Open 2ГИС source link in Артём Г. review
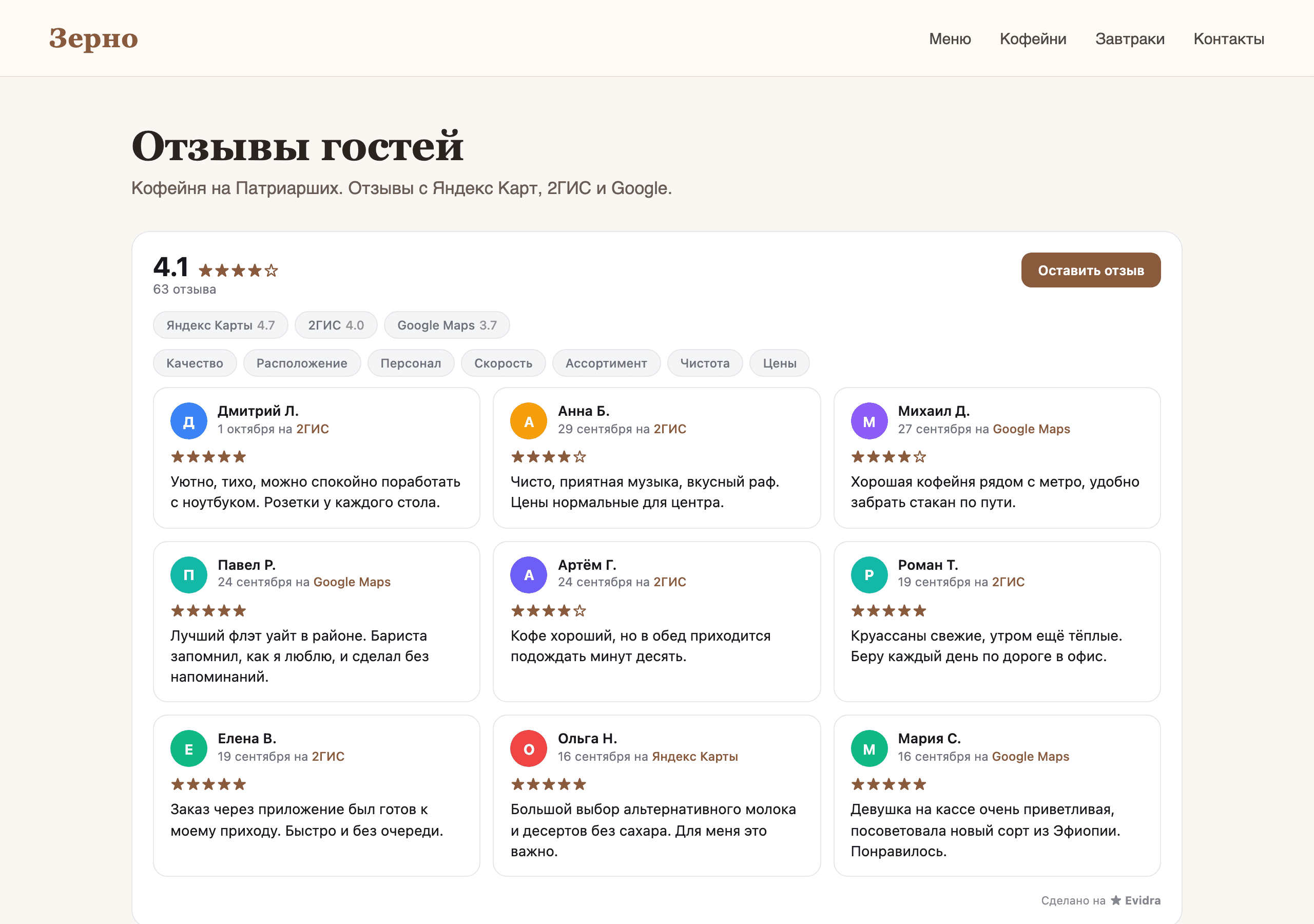Viewport: 1314px width, 924px height. 670,582
